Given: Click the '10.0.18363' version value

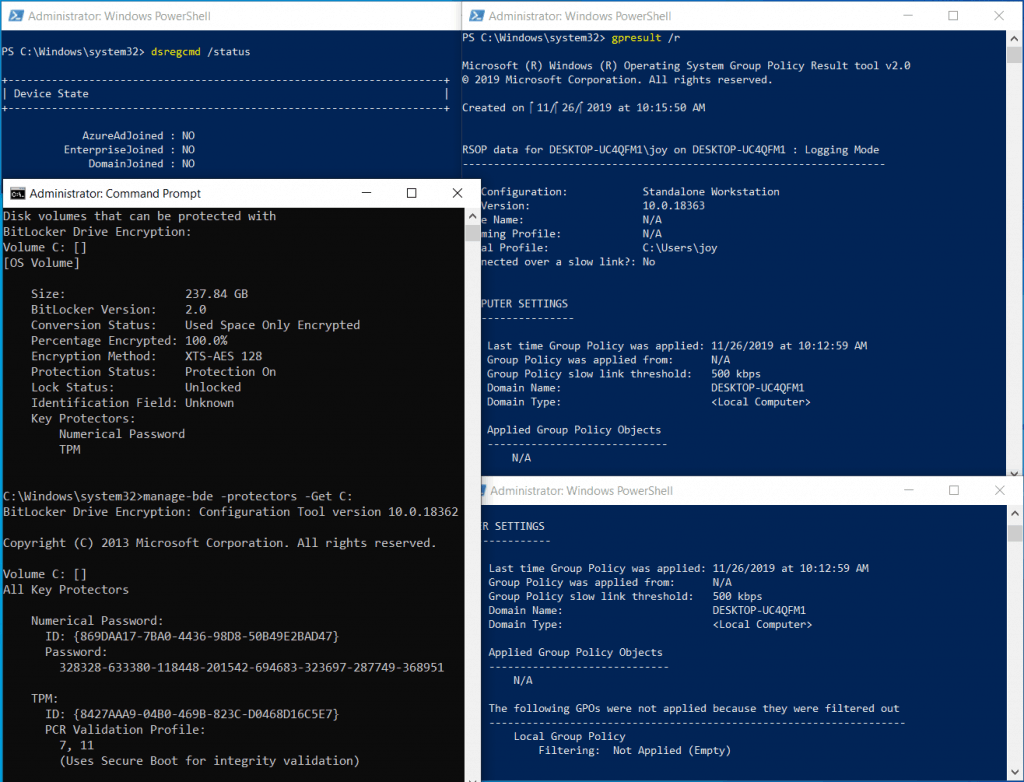Looking at the screenshot, I should pyautogui.click(x=673, y=206).
